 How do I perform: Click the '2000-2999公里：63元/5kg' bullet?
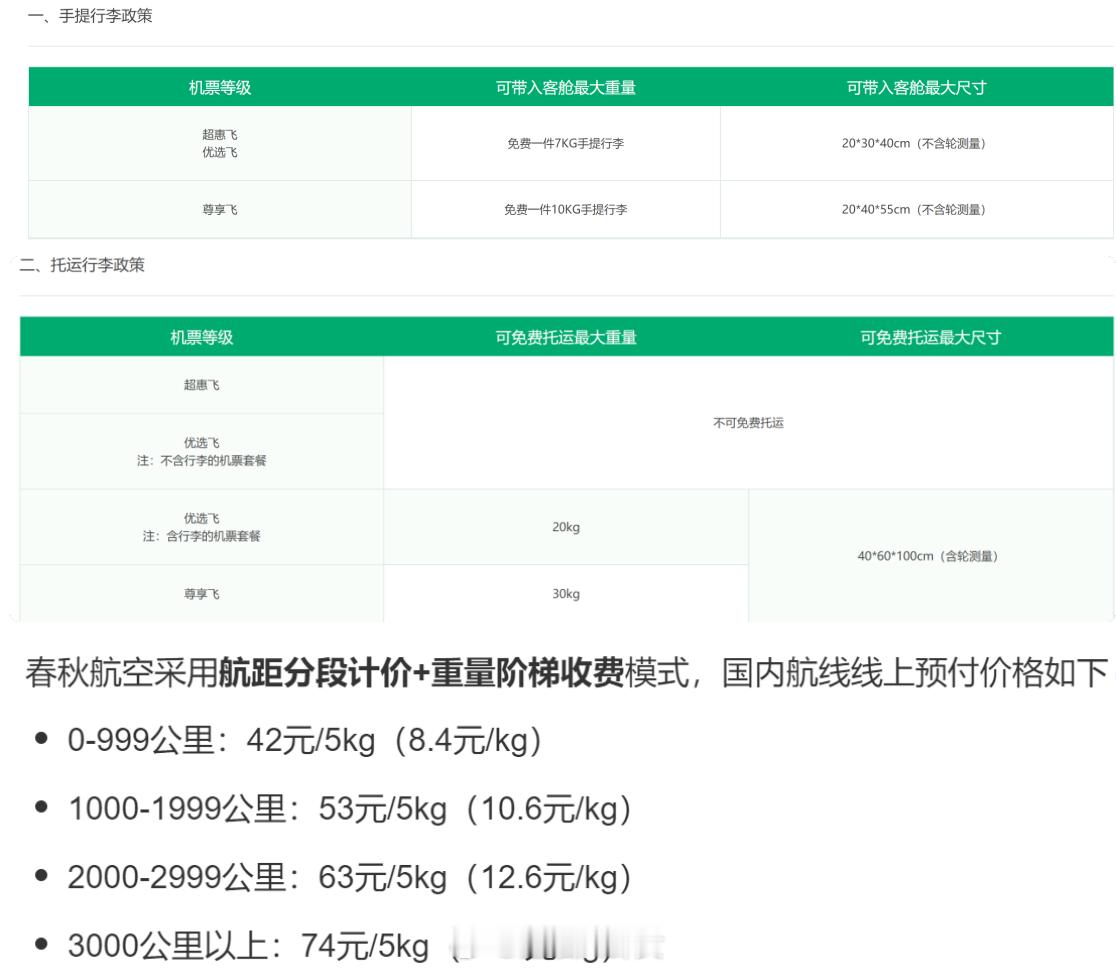click(349, 877)
